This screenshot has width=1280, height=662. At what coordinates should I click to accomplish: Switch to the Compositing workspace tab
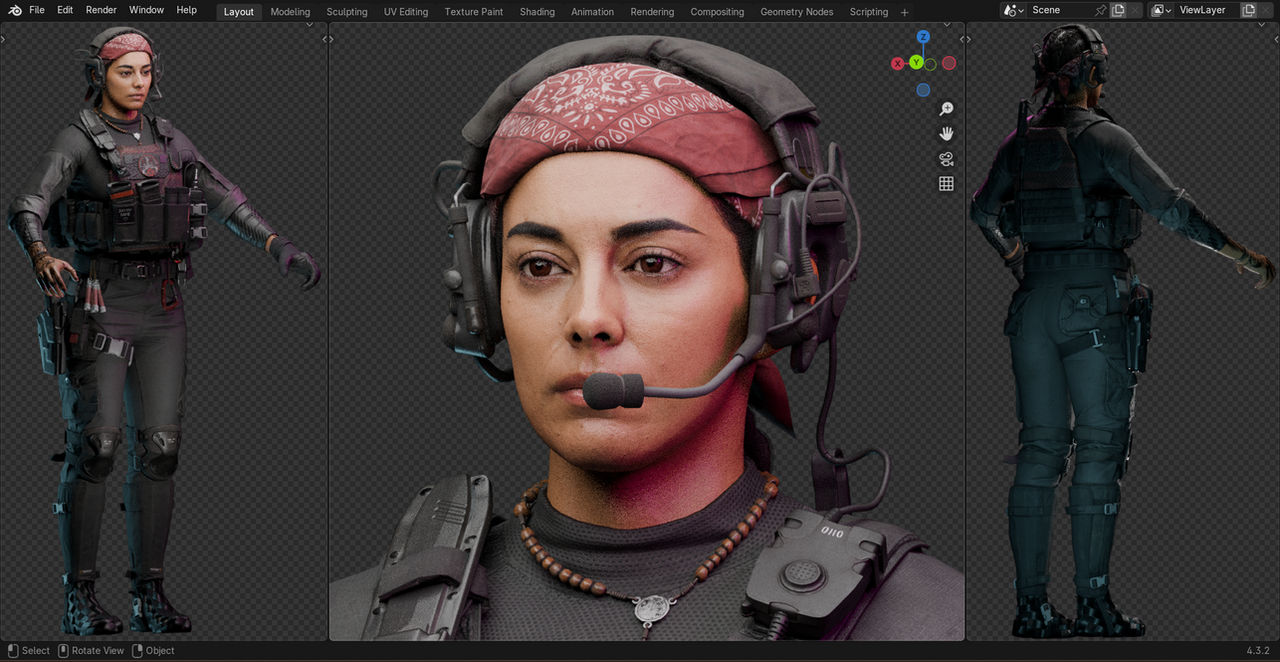[717, 12]
